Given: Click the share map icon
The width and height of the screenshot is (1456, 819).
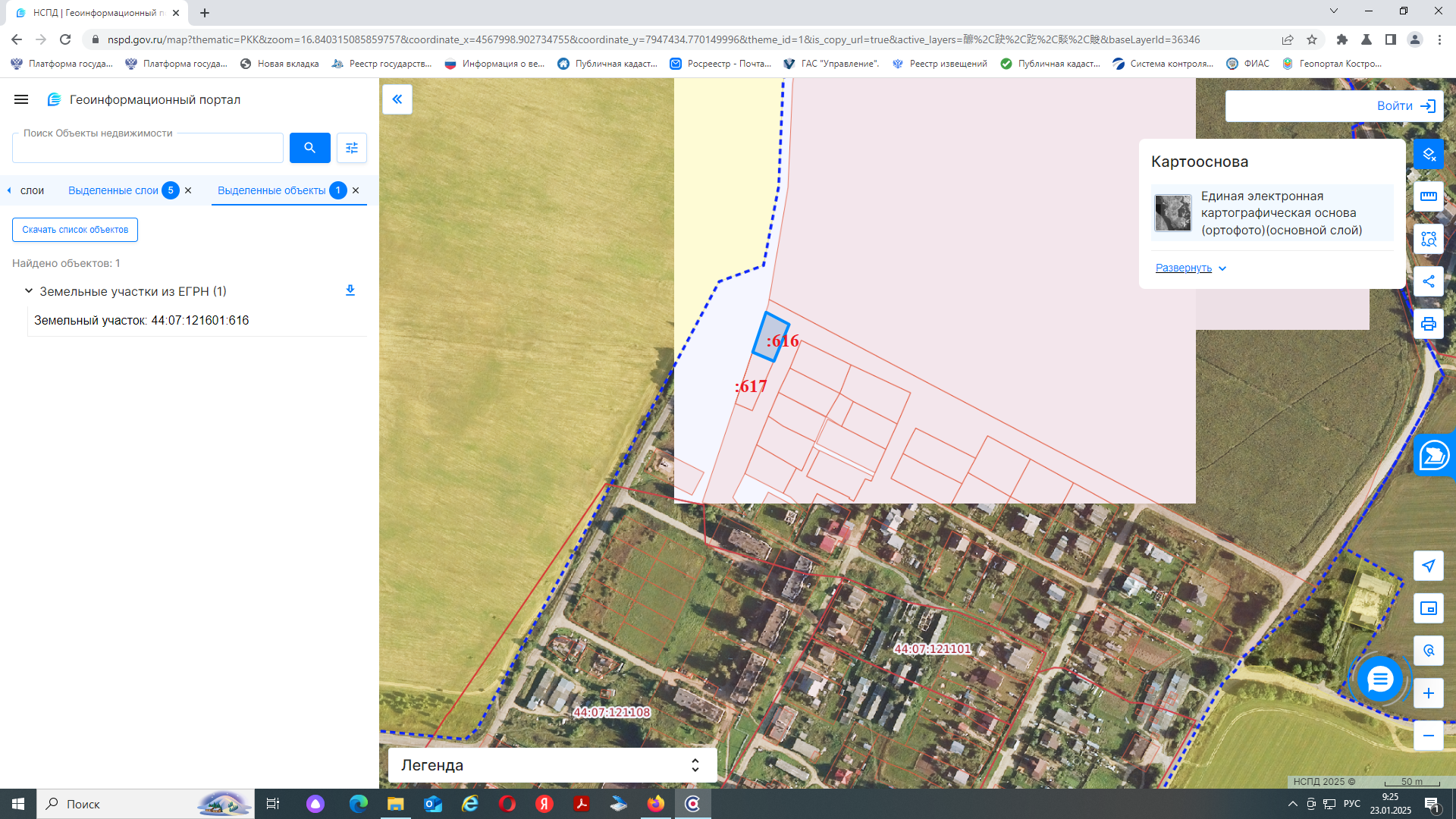Looking at the screenshot, I should tap(1429, 281).
